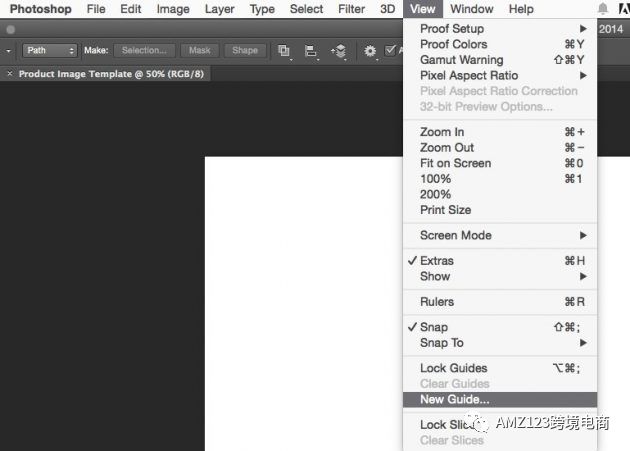Open the Path mode dropdown
This screenshot has height=451, width=630.
click(x=49, y=50)
